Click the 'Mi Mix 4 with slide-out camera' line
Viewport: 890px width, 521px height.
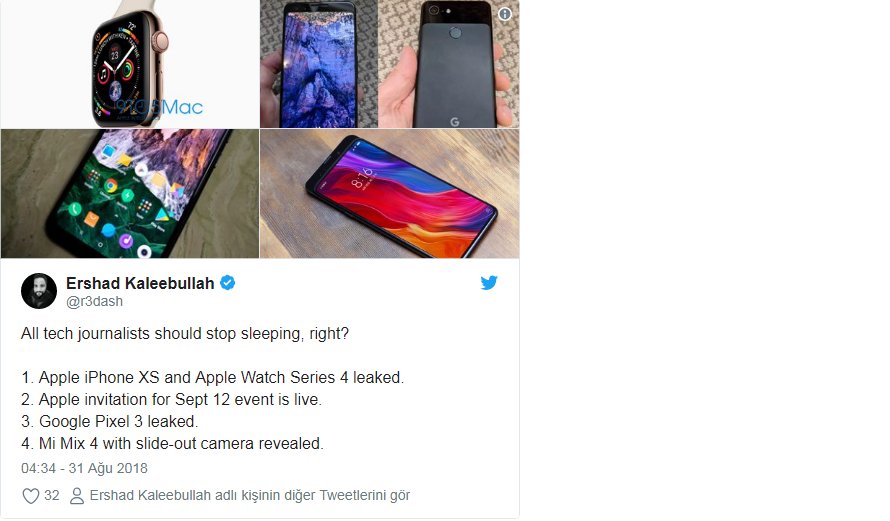point(172,443)
